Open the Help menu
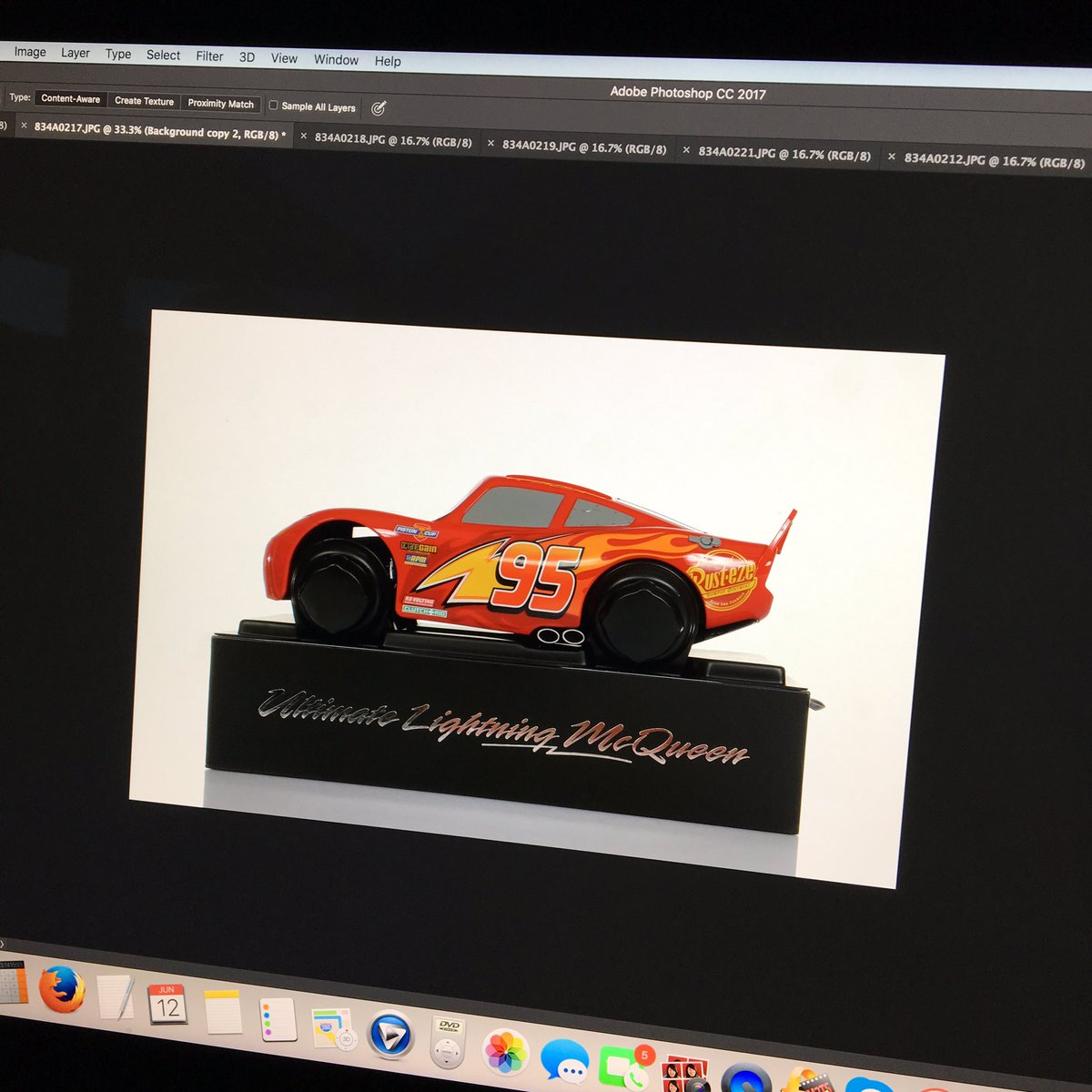This screenshot has height=1092, width=1092. 388,61
